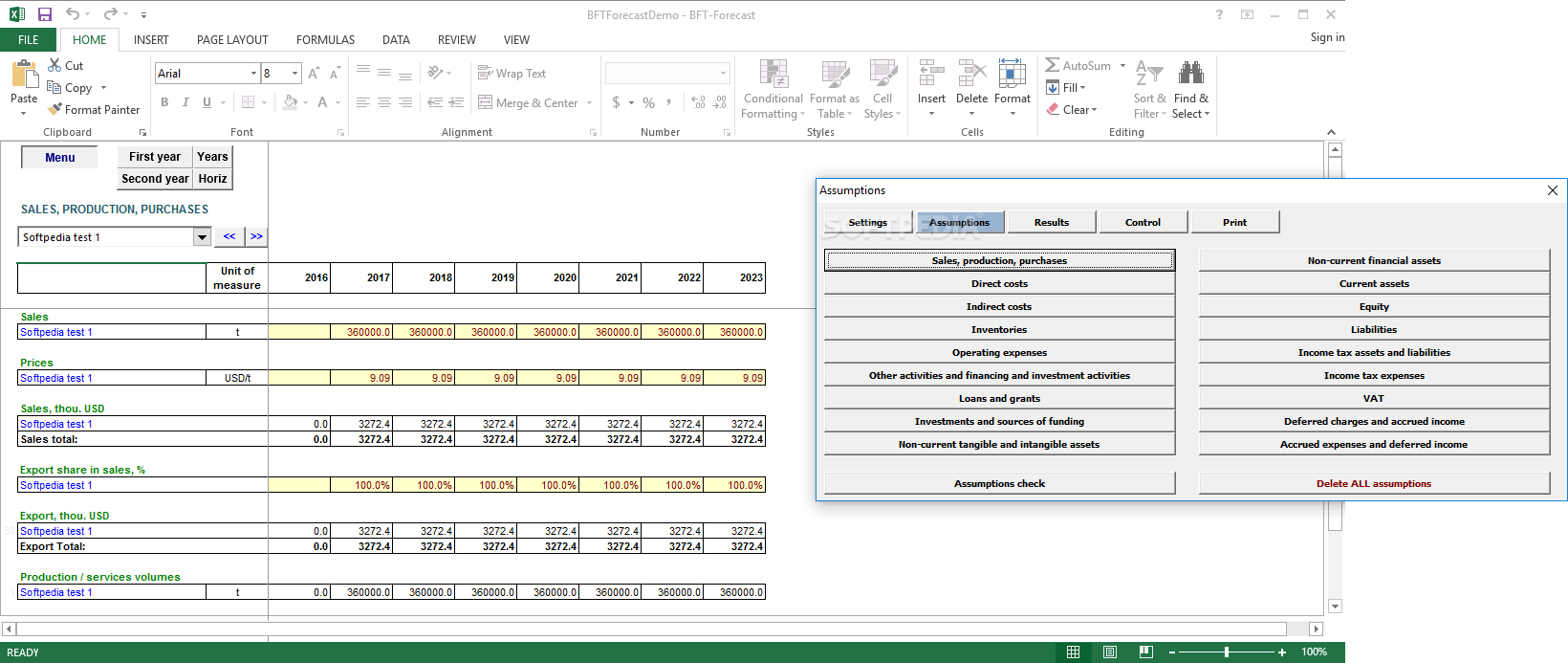The image size is (1568, 663).
Task: Switch to the INSERT ribbon tab
Action: pyautogui.click(x=151, y=39)
